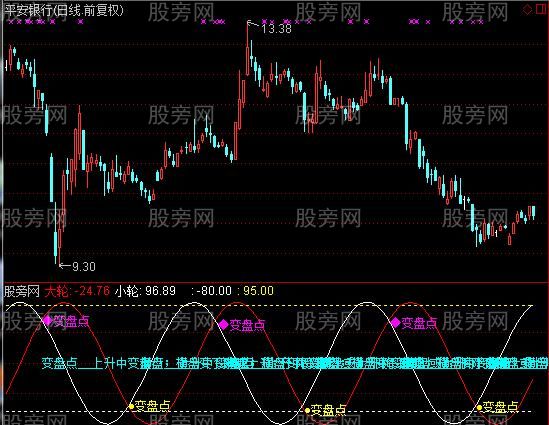Click the yellow :95.00 indicator value
Viewport: 549px width, 425px height.
coord(256,291)
